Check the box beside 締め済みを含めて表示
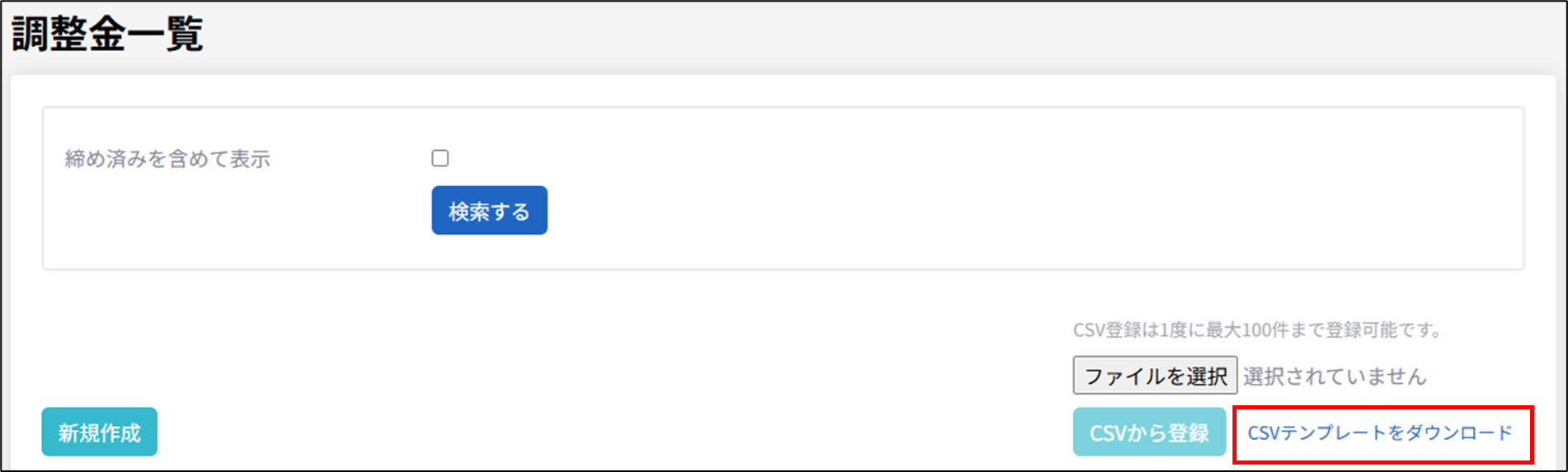The width and height of the screenshot is (1568, 472). click(x=440, y=158)
